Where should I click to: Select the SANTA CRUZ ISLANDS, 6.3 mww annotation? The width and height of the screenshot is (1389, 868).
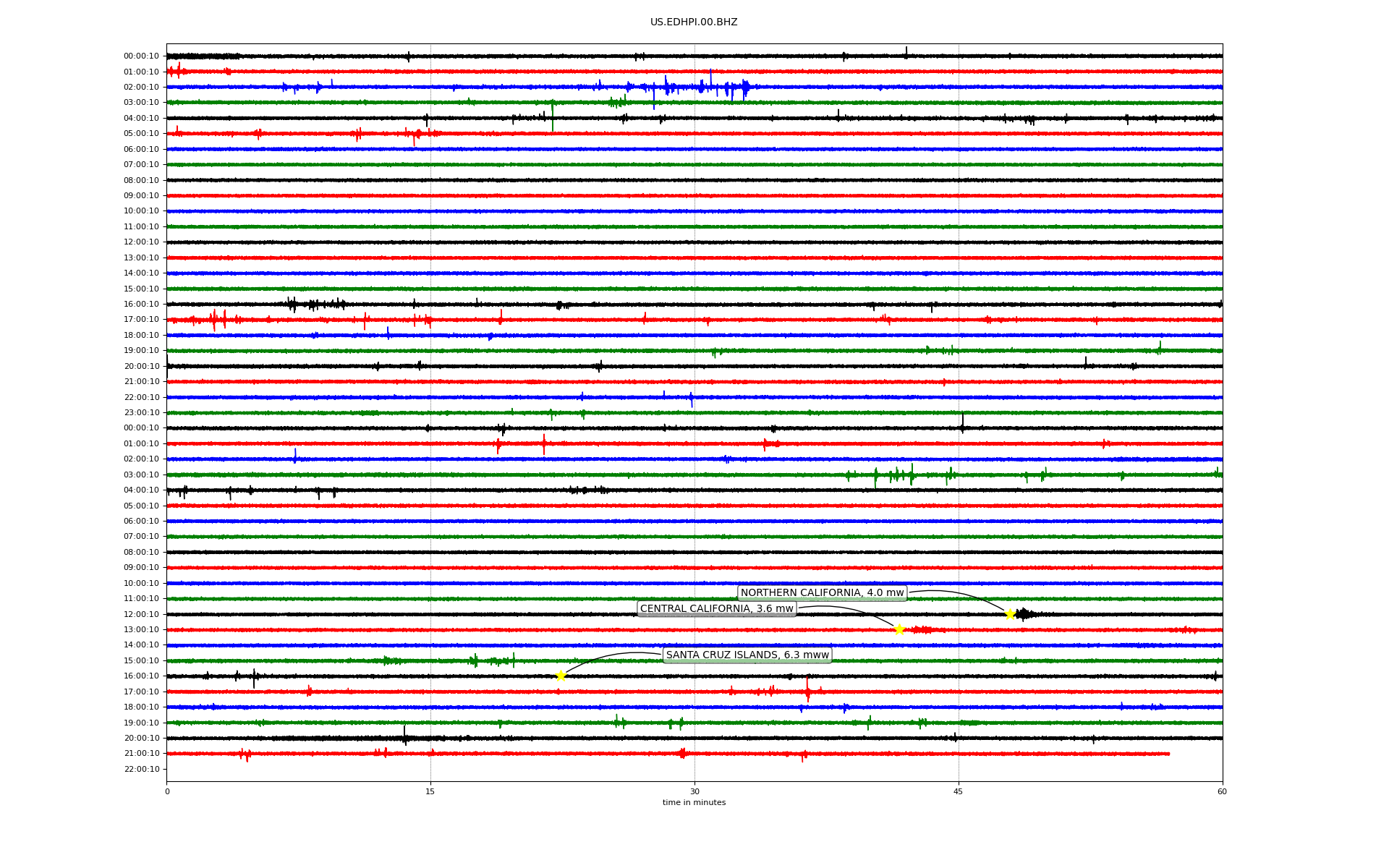(x=747, y=655)
